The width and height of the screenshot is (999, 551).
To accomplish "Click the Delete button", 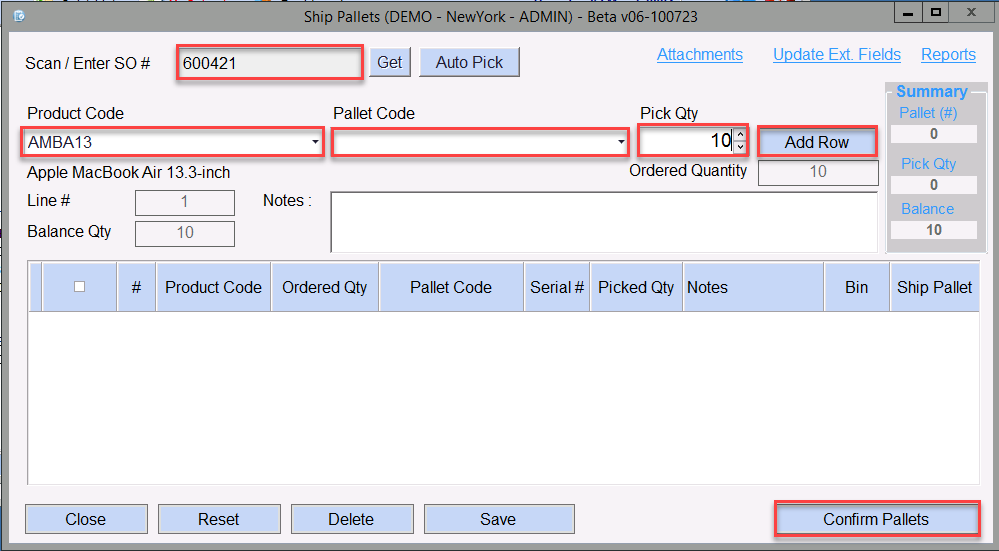I will tap(351, 519).
